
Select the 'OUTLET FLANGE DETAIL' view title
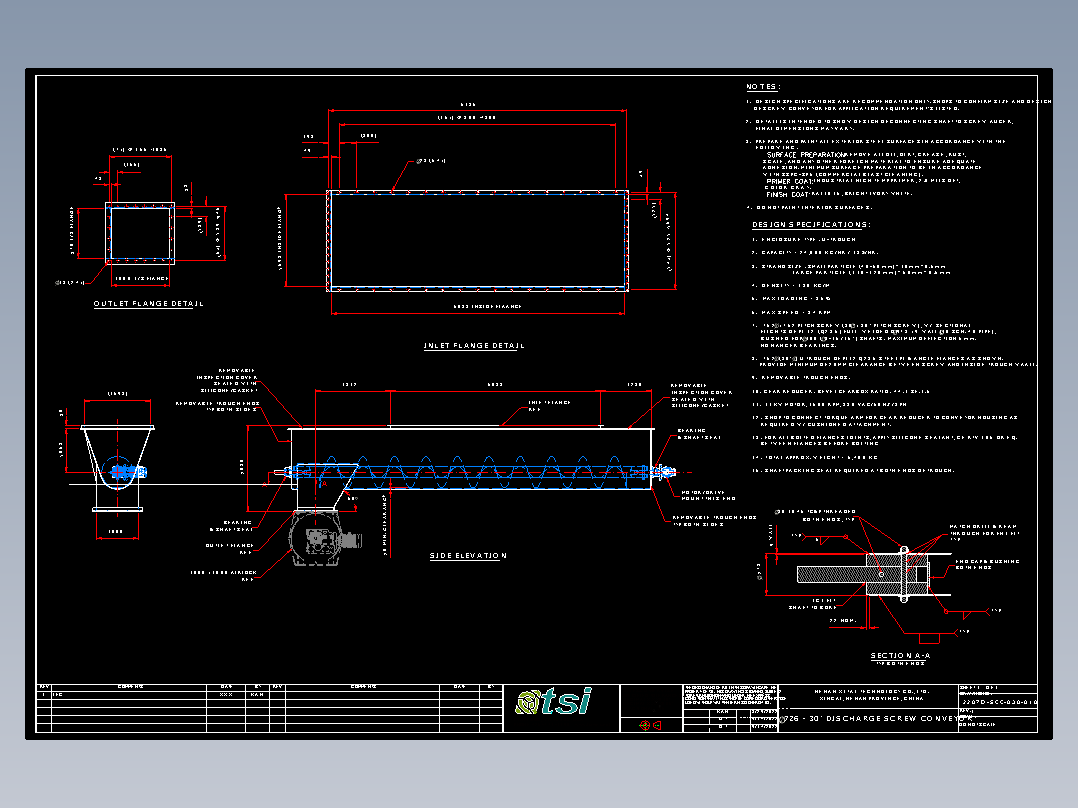click(148, 303)
